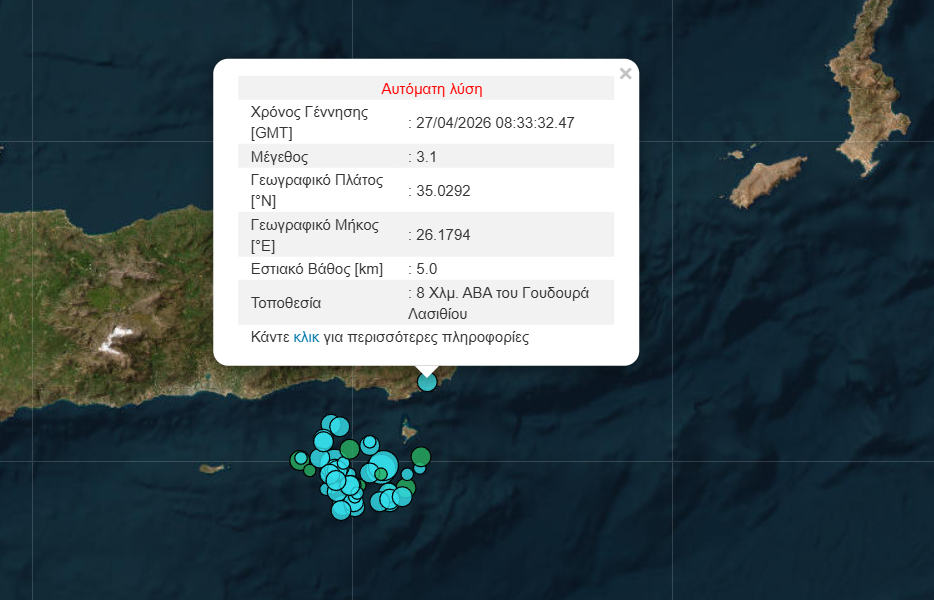Image resolution: width=934 pixels, height=600 pixels.
Task: Click the magnitude value 3.1 in popup
Action: click(x=427, y=156)
